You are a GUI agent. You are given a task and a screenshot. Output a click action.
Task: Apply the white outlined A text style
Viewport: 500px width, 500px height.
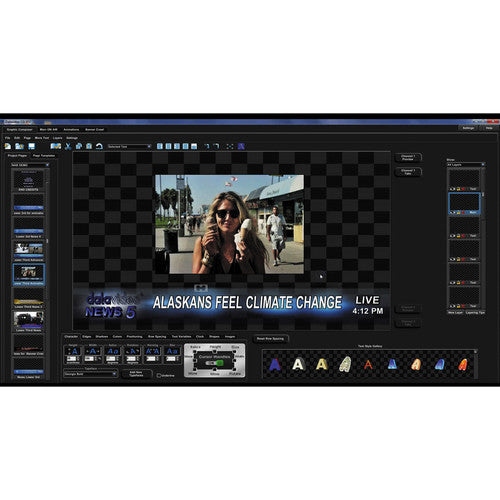pos(298,364)
